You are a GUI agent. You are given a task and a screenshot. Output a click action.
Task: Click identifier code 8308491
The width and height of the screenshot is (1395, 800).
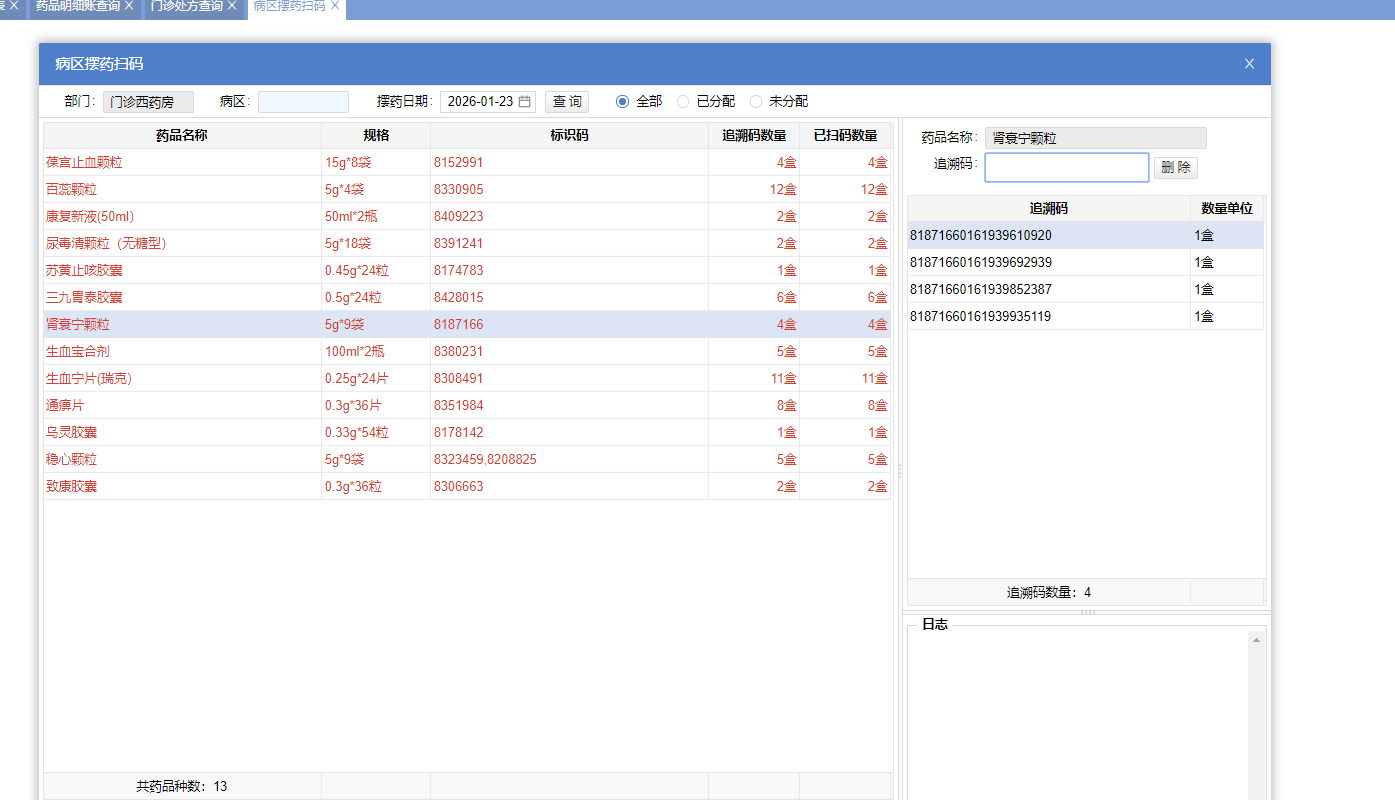point(458,378)
